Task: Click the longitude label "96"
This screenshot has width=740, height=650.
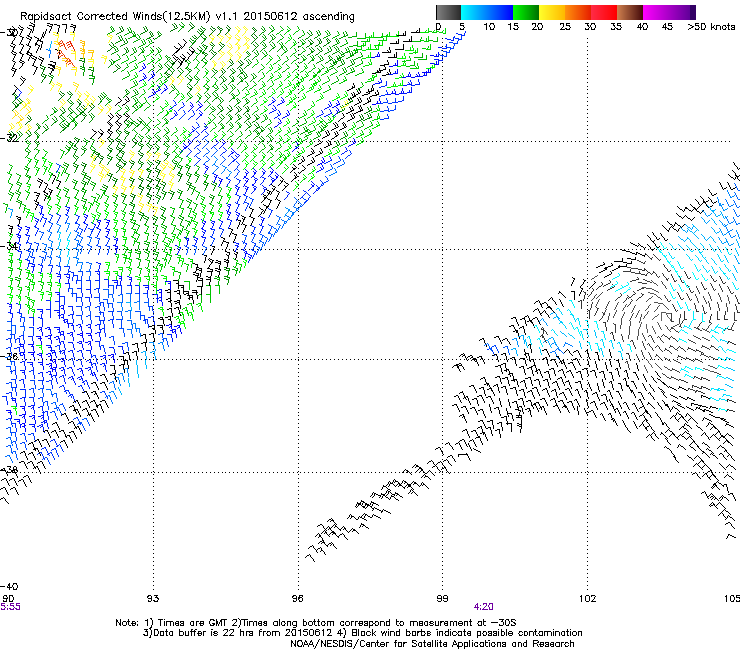Action: click(x=297, y=599)
